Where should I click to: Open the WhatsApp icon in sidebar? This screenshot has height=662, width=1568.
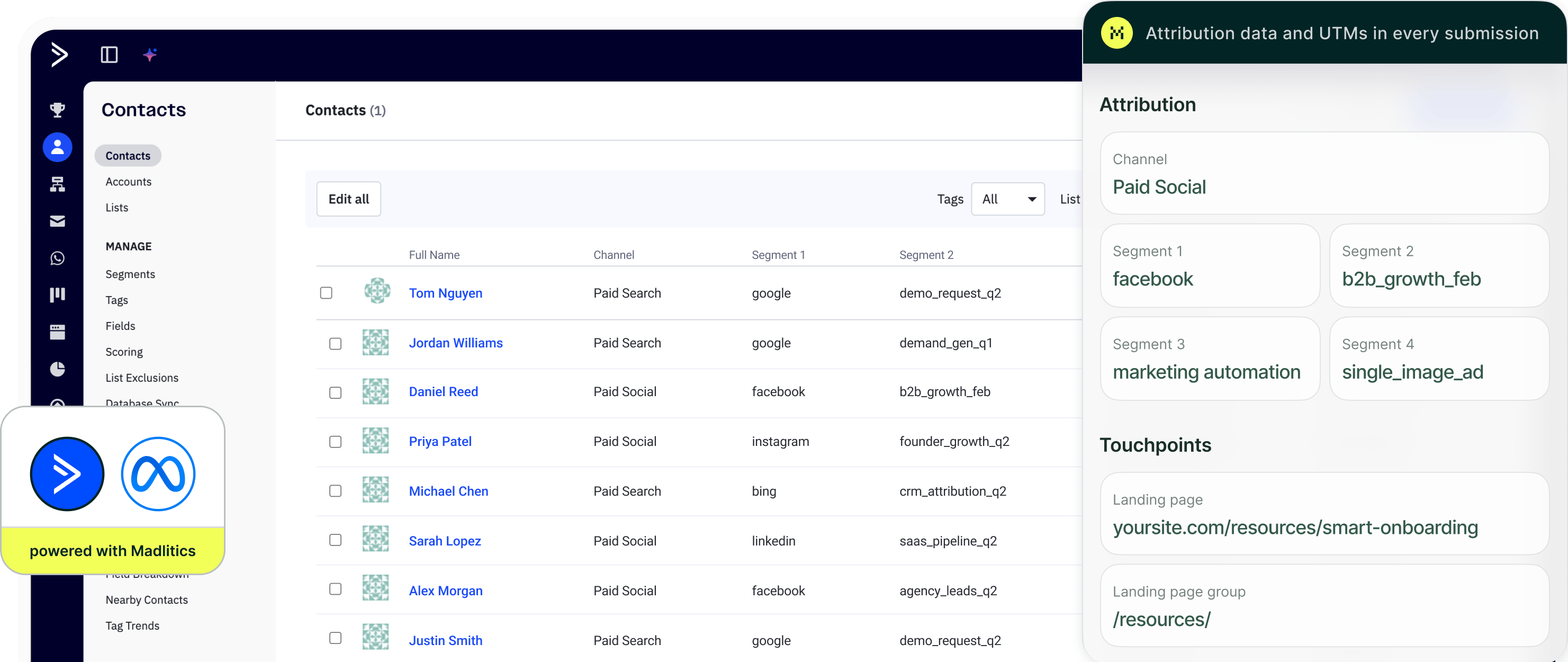57,258
